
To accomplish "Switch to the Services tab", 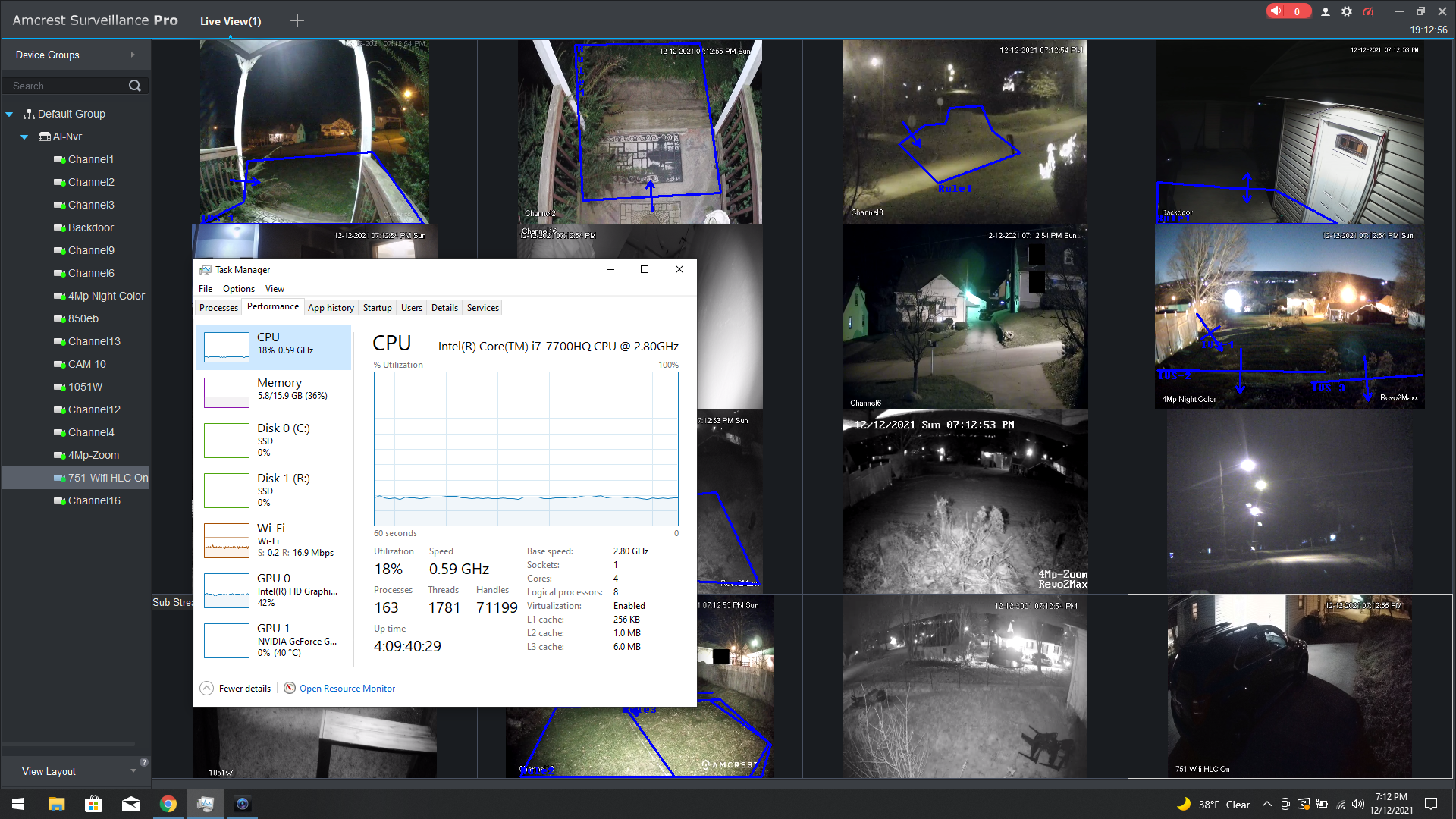I will (483, 308).
